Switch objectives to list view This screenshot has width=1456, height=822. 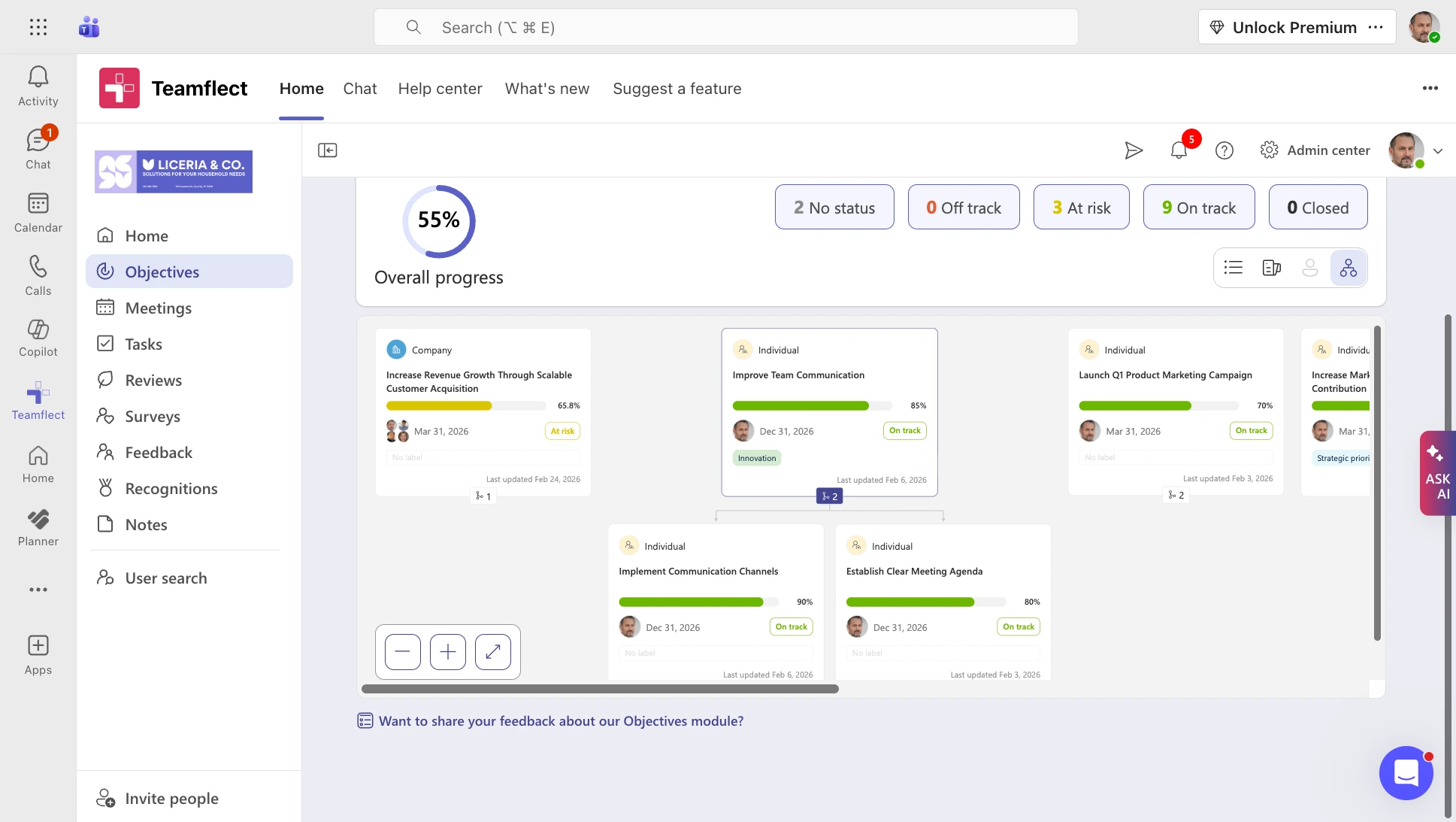point(1233,267)
